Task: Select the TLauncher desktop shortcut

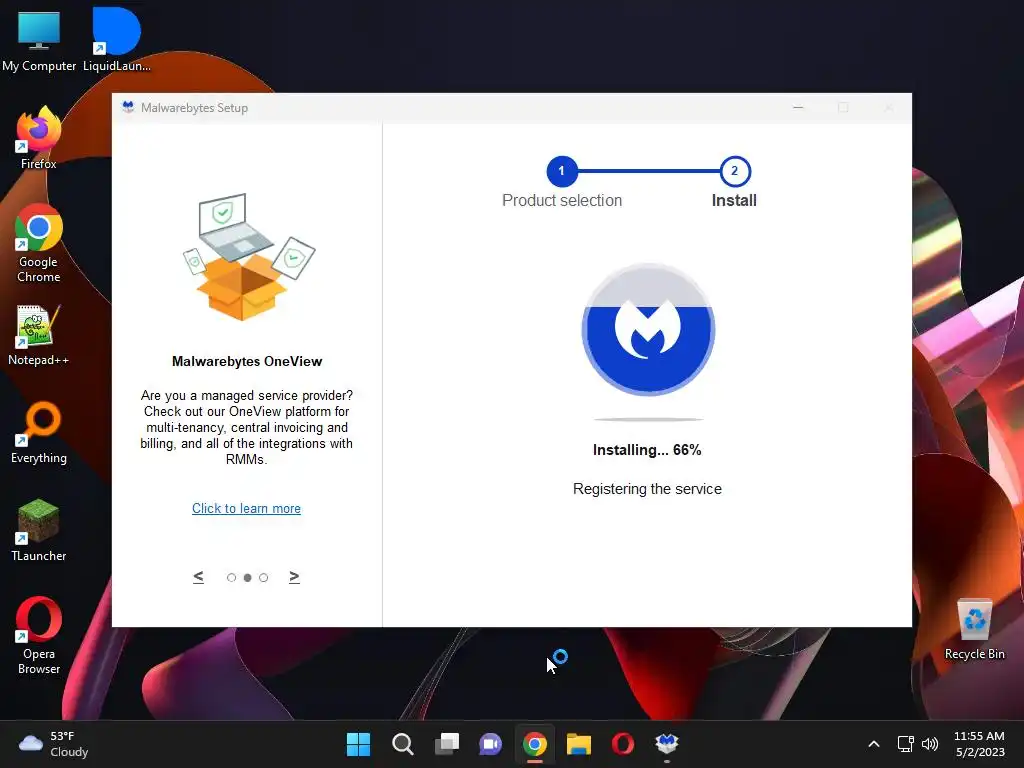Action: [x=39, y=530]
